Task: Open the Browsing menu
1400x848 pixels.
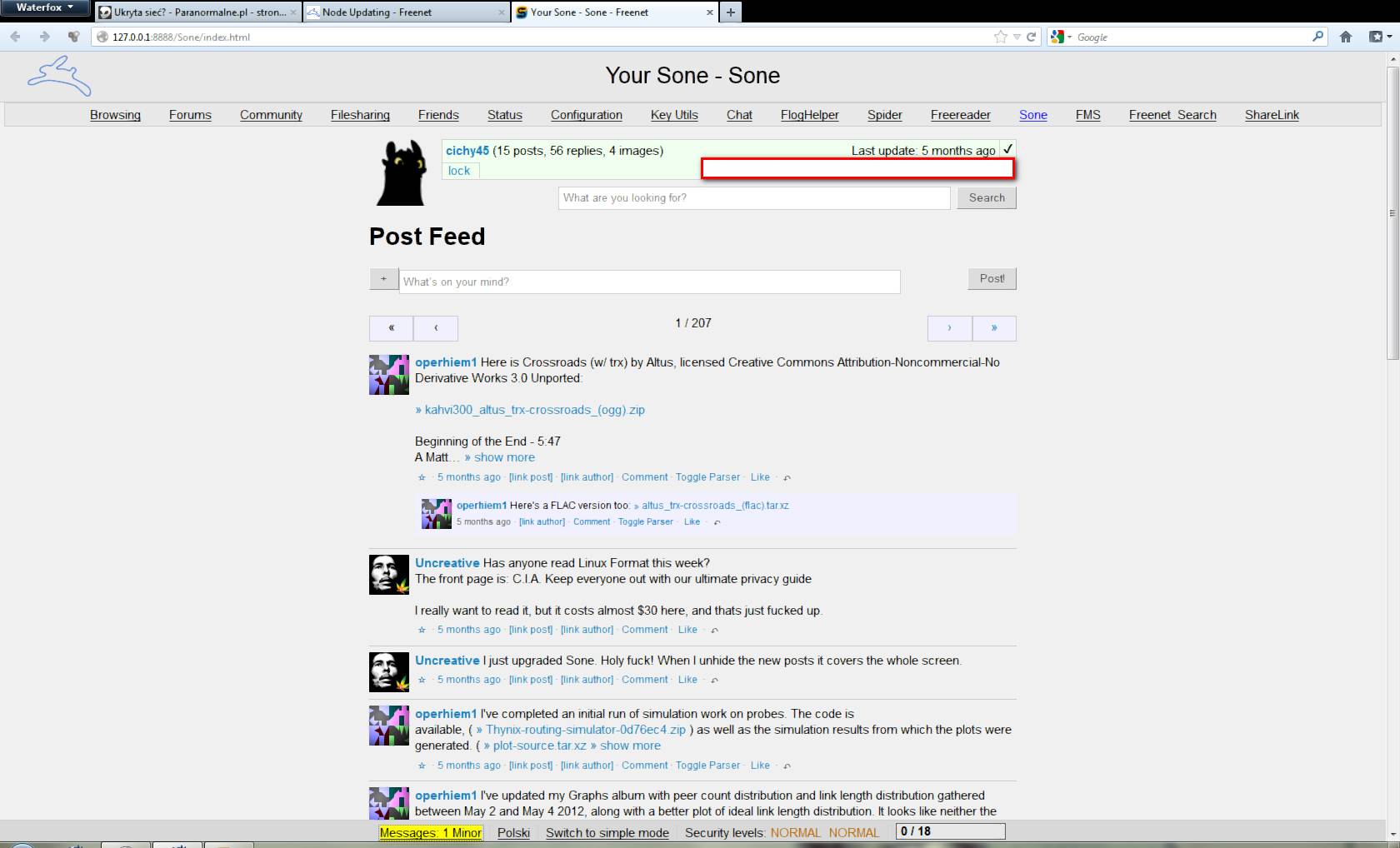Action: [x=115, y=115]
